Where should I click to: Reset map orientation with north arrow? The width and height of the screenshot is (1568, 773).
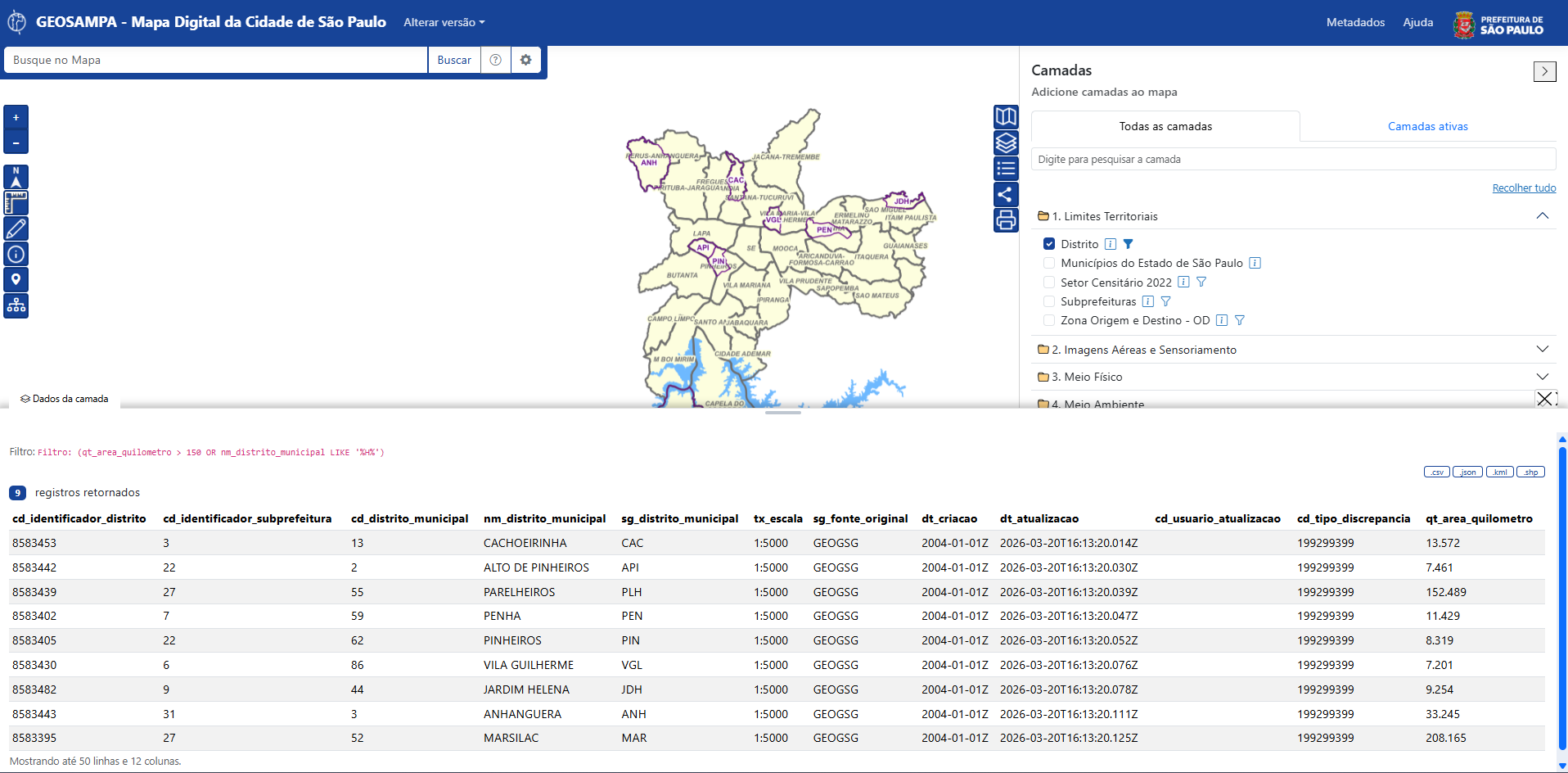click(x=16, y=177)
